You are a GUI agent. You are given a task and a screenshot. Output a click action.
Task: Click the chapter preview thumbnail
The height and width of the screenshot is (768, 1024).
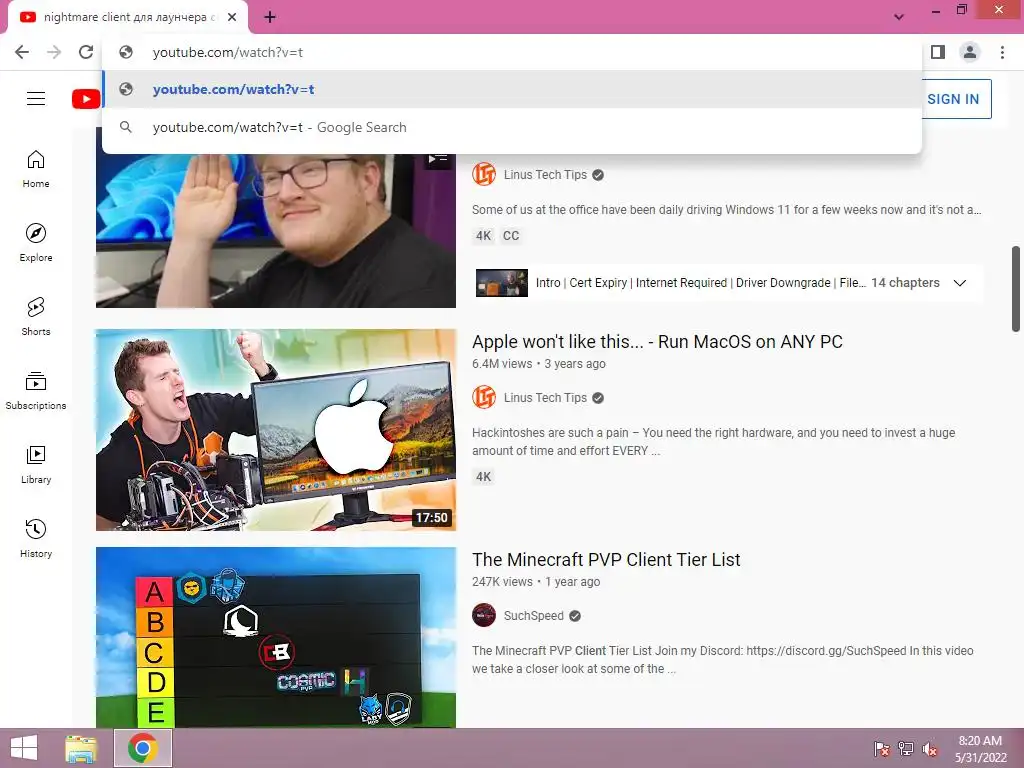click(502, 283)
